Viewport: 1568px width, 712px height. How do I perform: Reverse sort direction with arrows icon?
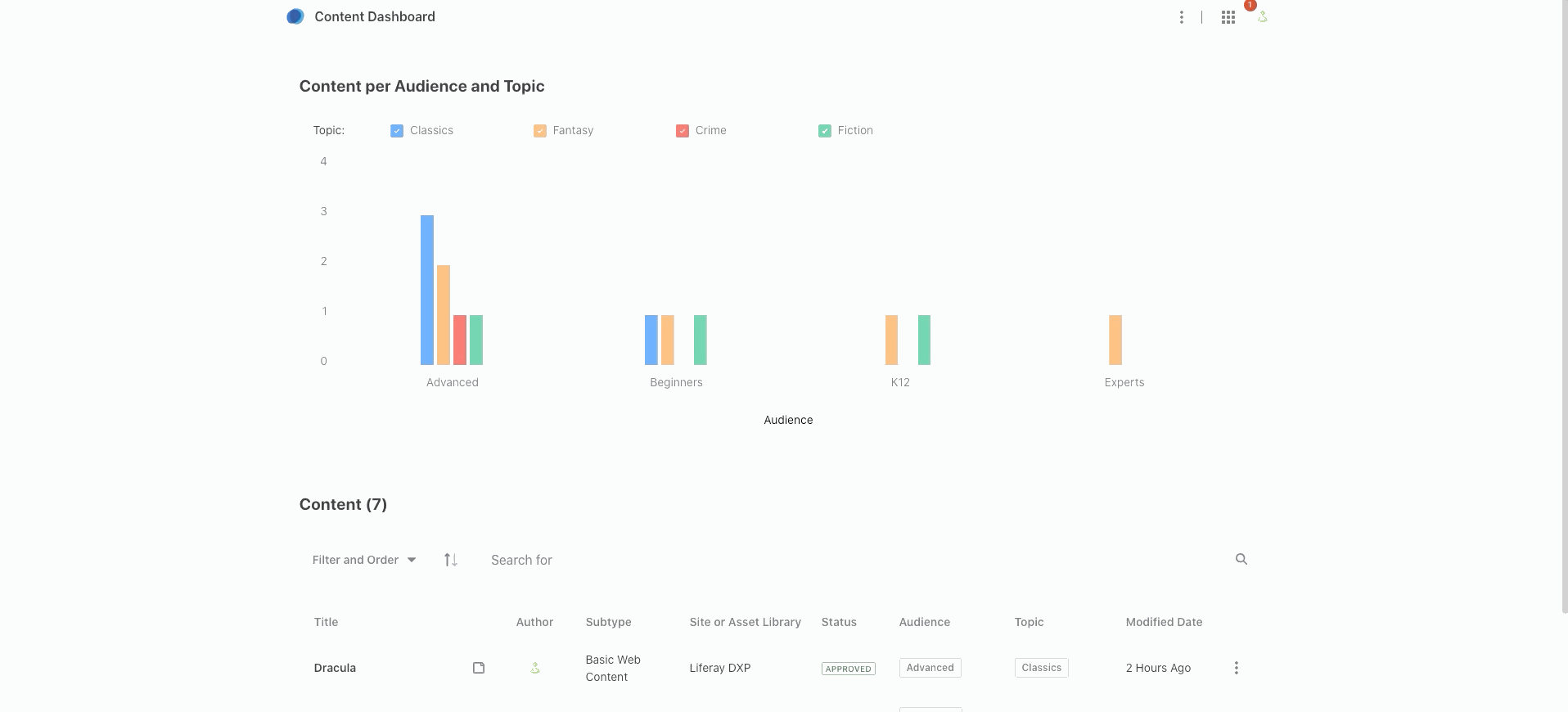tap(450, 560)
